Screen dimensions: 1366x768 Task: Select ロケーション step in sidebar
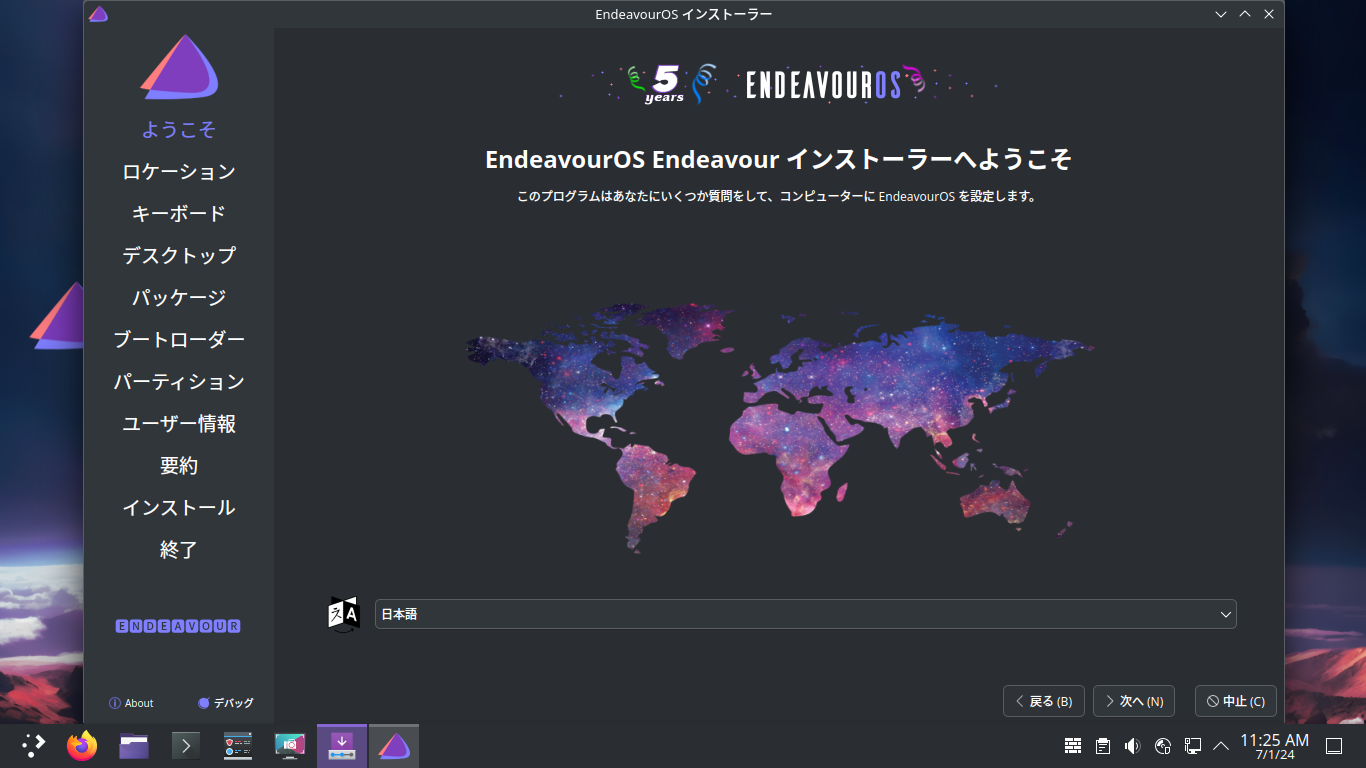[x=179, y=172]
